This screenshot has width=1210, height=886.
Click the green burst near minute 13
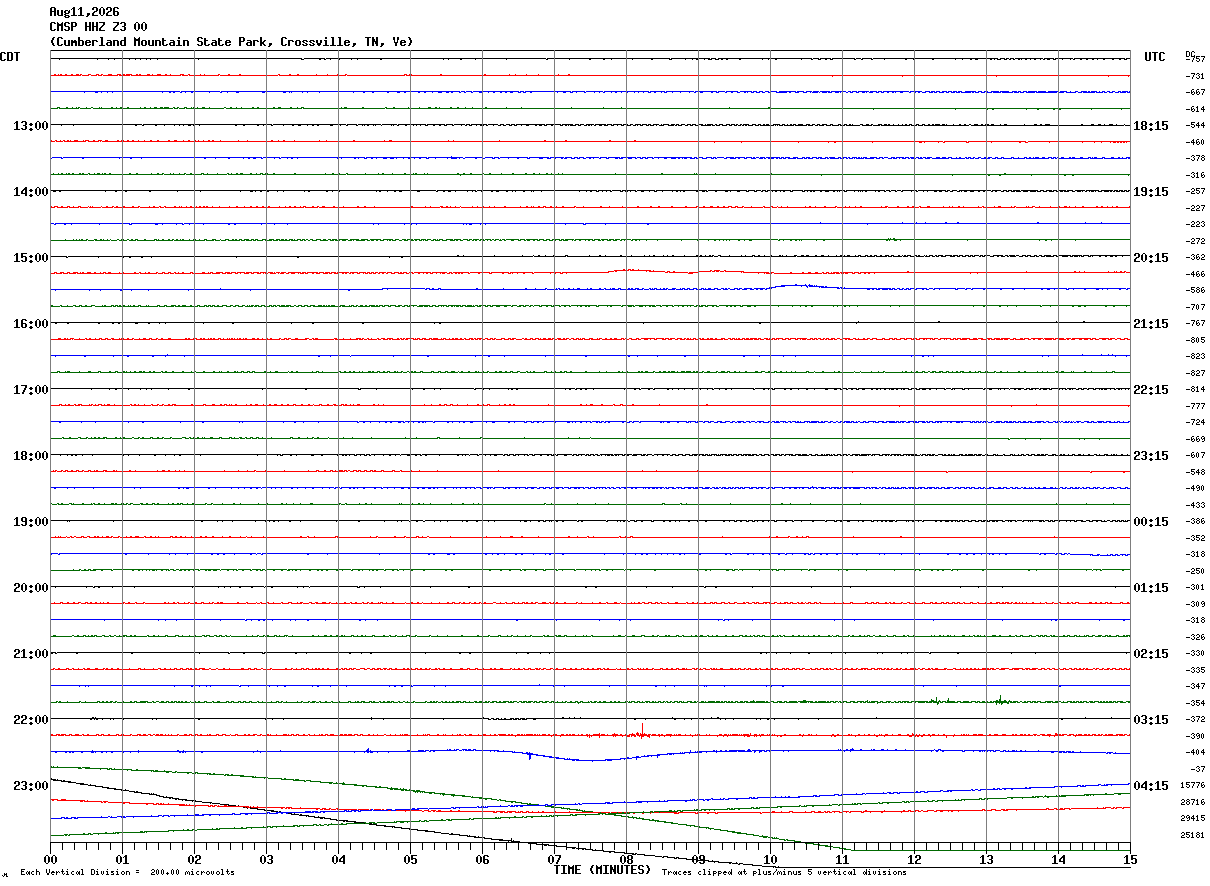[x=999, y=700]
